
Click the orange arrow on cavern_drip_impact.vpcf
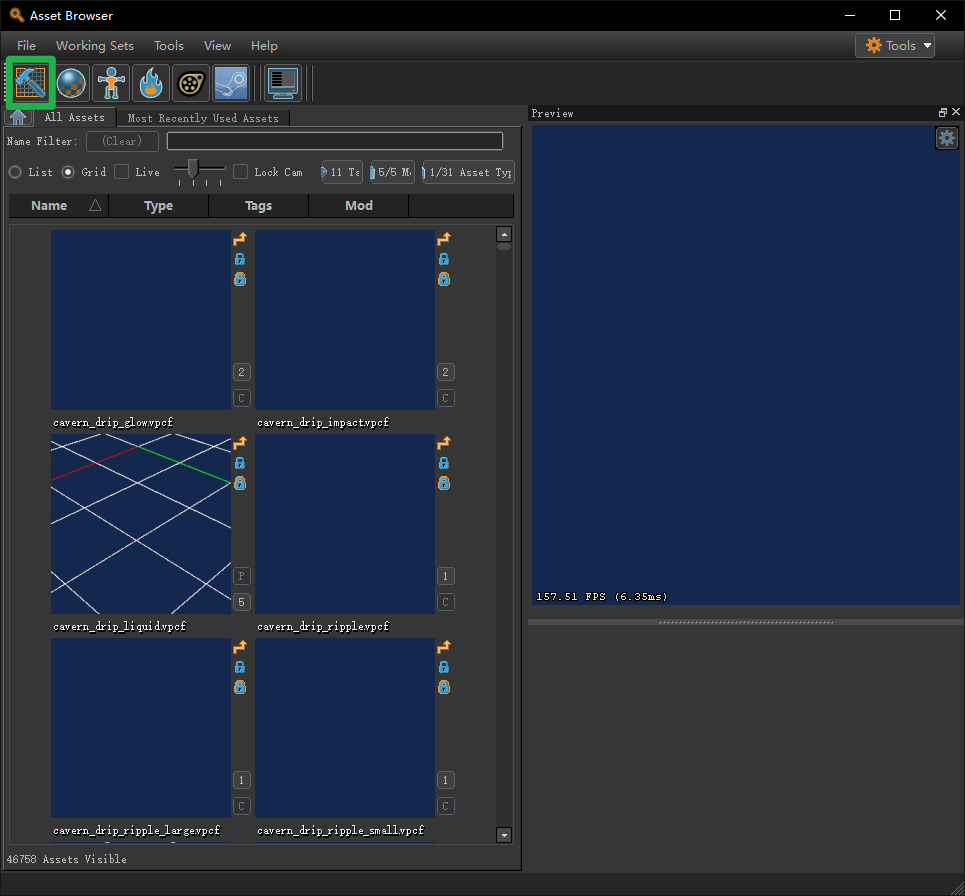444,239
